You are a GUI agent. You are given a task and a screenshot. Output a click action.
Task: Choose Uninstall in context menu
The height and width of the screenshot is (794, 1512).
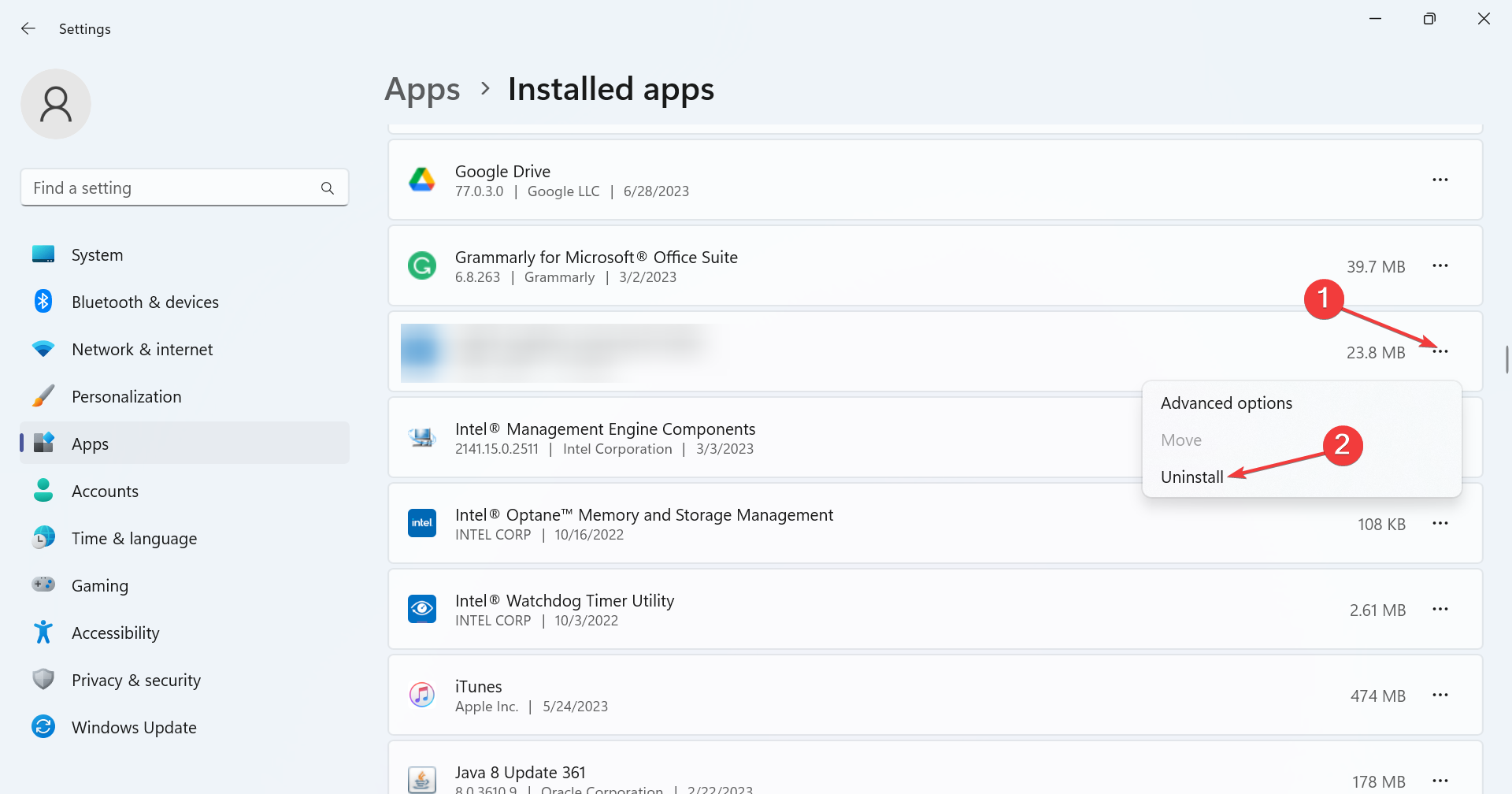(1302, 477)
